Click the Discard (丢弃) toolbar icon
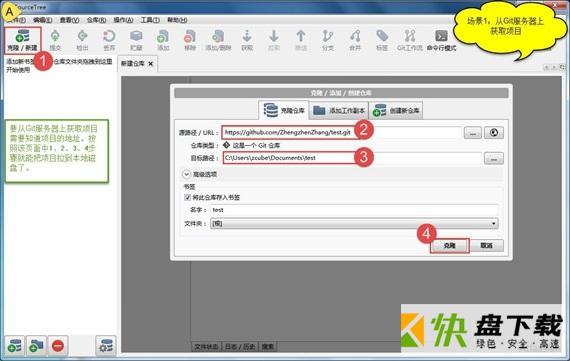 pyautogui.click(x=109, y=40)
